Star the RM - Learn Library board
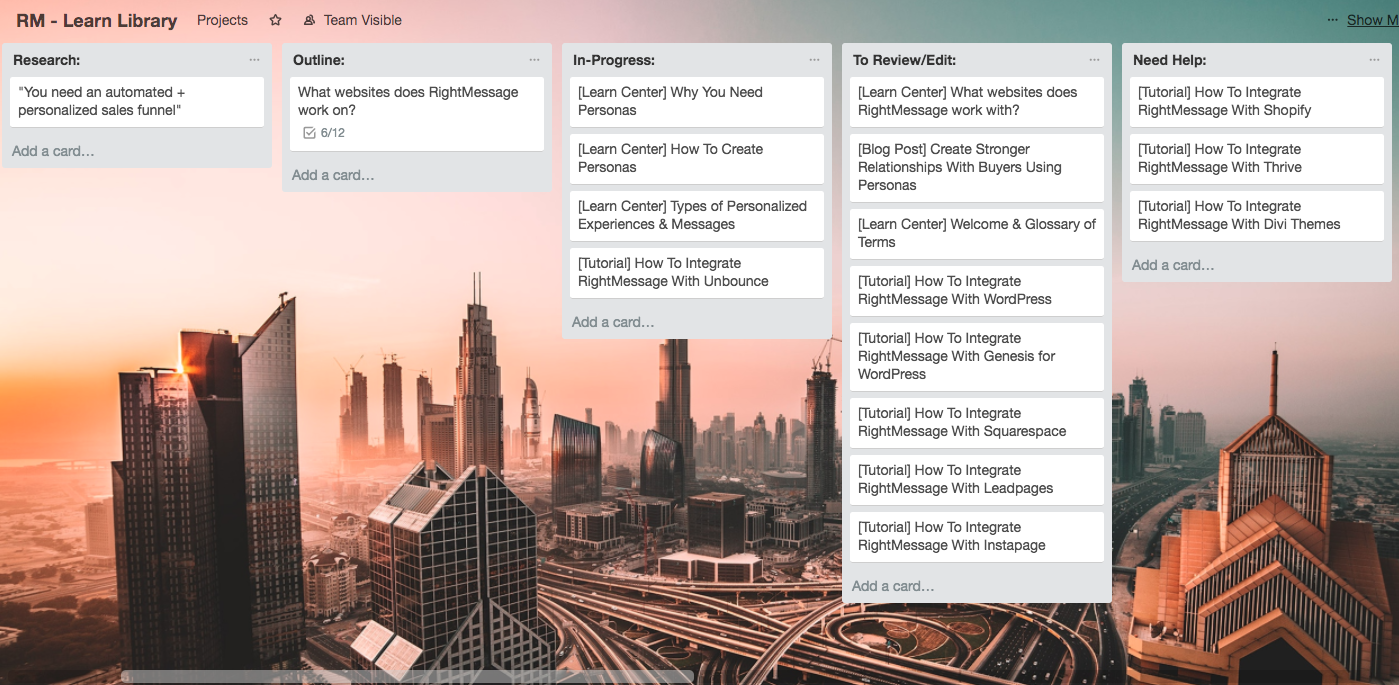 [275, 20]
